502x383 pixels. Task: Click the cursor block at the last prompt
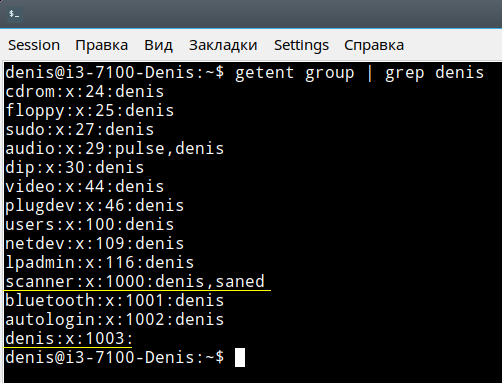point(240,357)
